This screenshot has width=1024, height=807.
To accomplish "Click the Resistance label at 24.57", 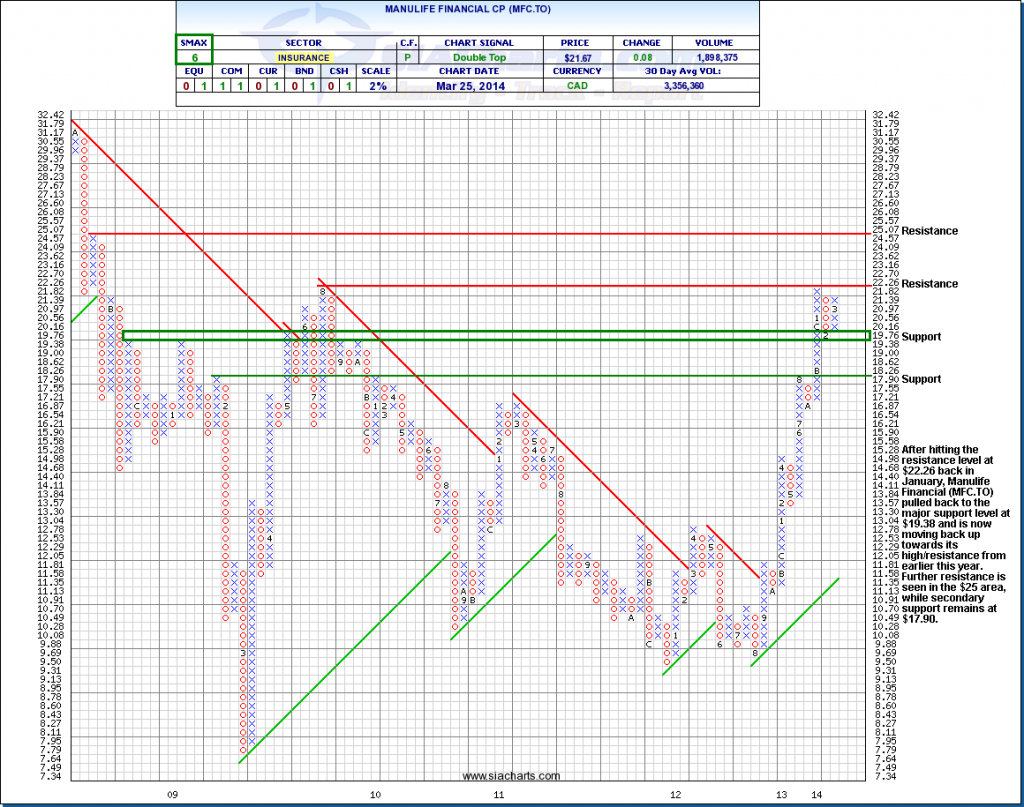I will 929,231.
